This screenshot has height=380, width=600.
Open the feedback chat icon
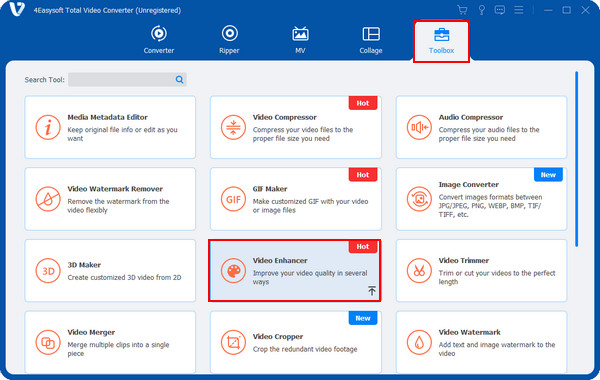pos(499,10)
